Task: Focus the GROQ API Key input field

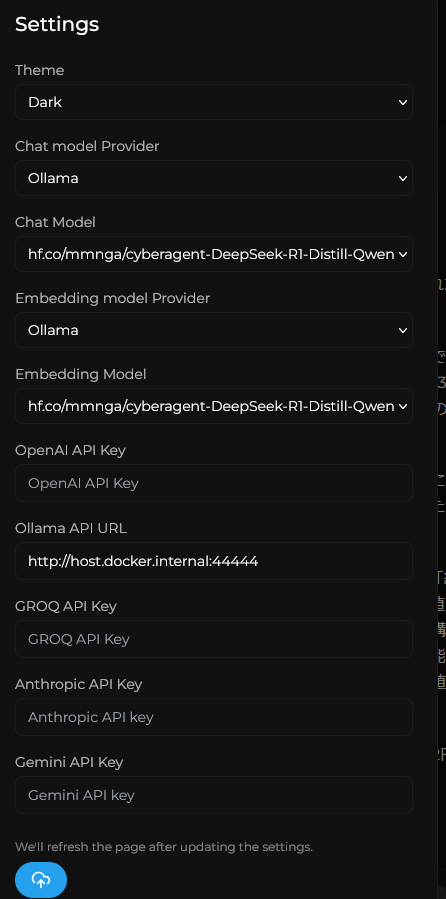Action: 214,639
